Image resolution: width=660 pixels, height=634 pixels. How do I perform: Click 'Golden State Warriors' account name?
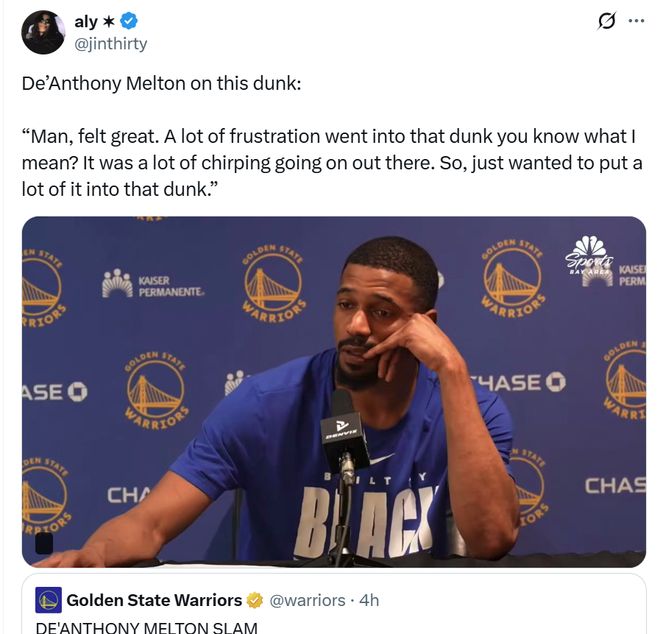point(154,600)
